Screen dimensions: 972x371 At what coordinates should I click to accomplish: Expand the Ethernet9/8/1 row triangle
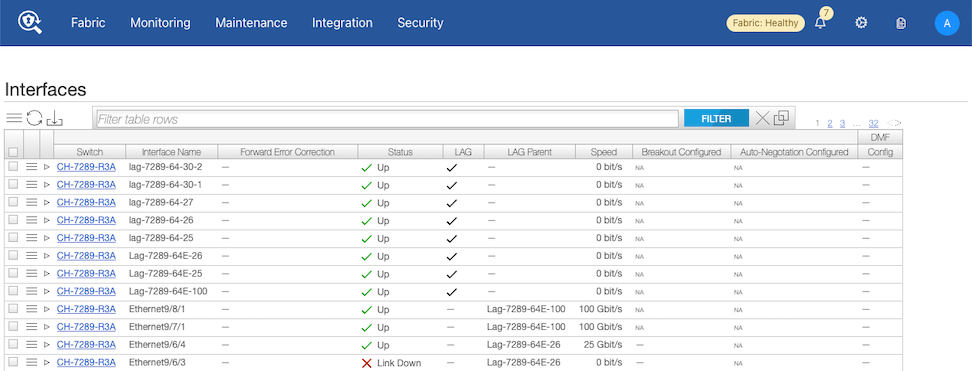pos(46,309)
